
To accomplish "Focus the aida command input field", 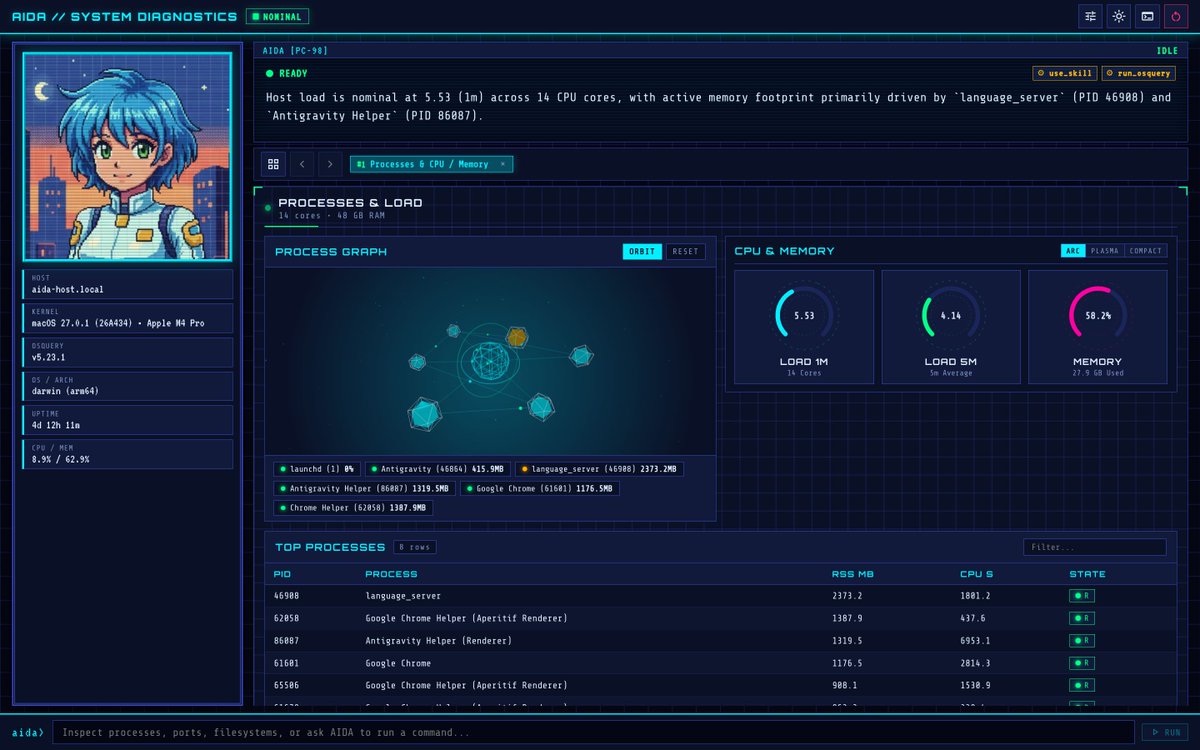I will click(594, 732).
